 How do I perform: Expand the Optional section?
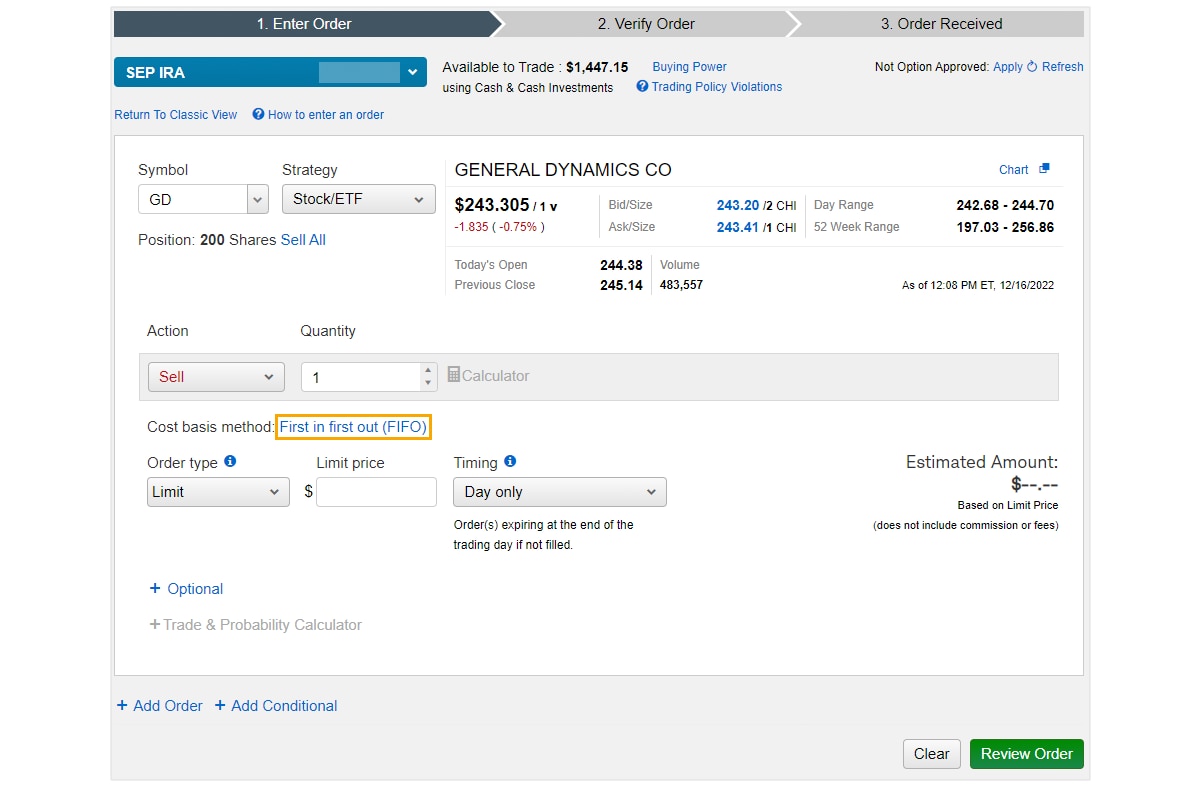(186, 589)
